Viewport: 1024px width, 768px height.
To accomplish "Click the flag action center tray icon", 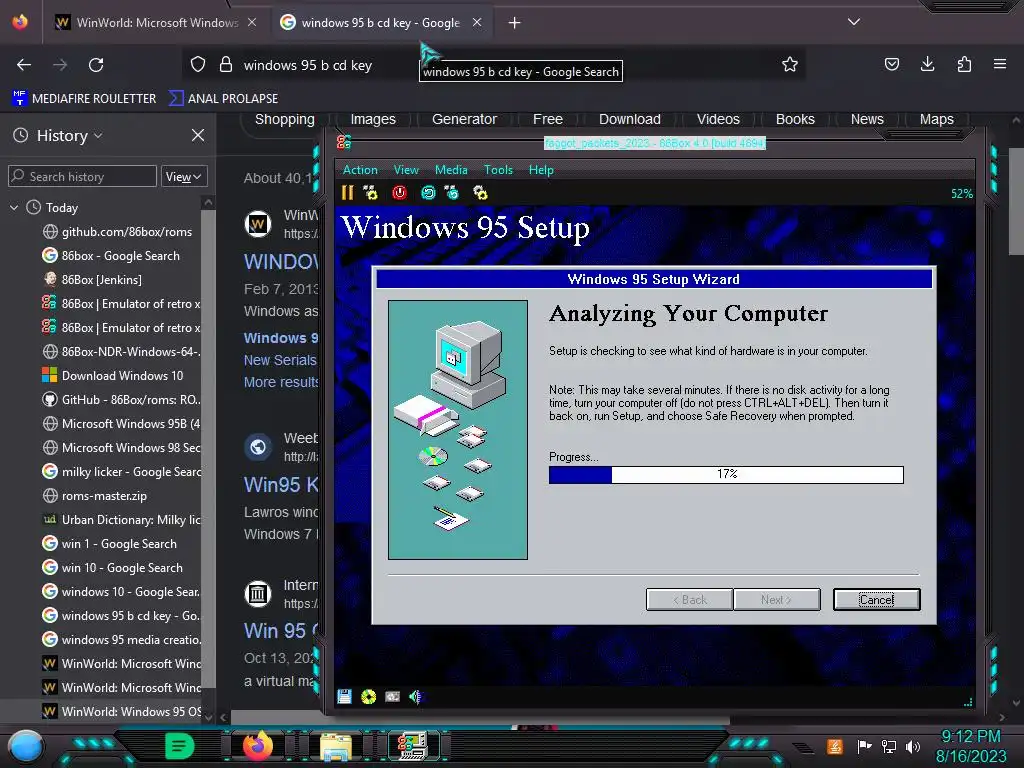I will [x=864, y=746].
